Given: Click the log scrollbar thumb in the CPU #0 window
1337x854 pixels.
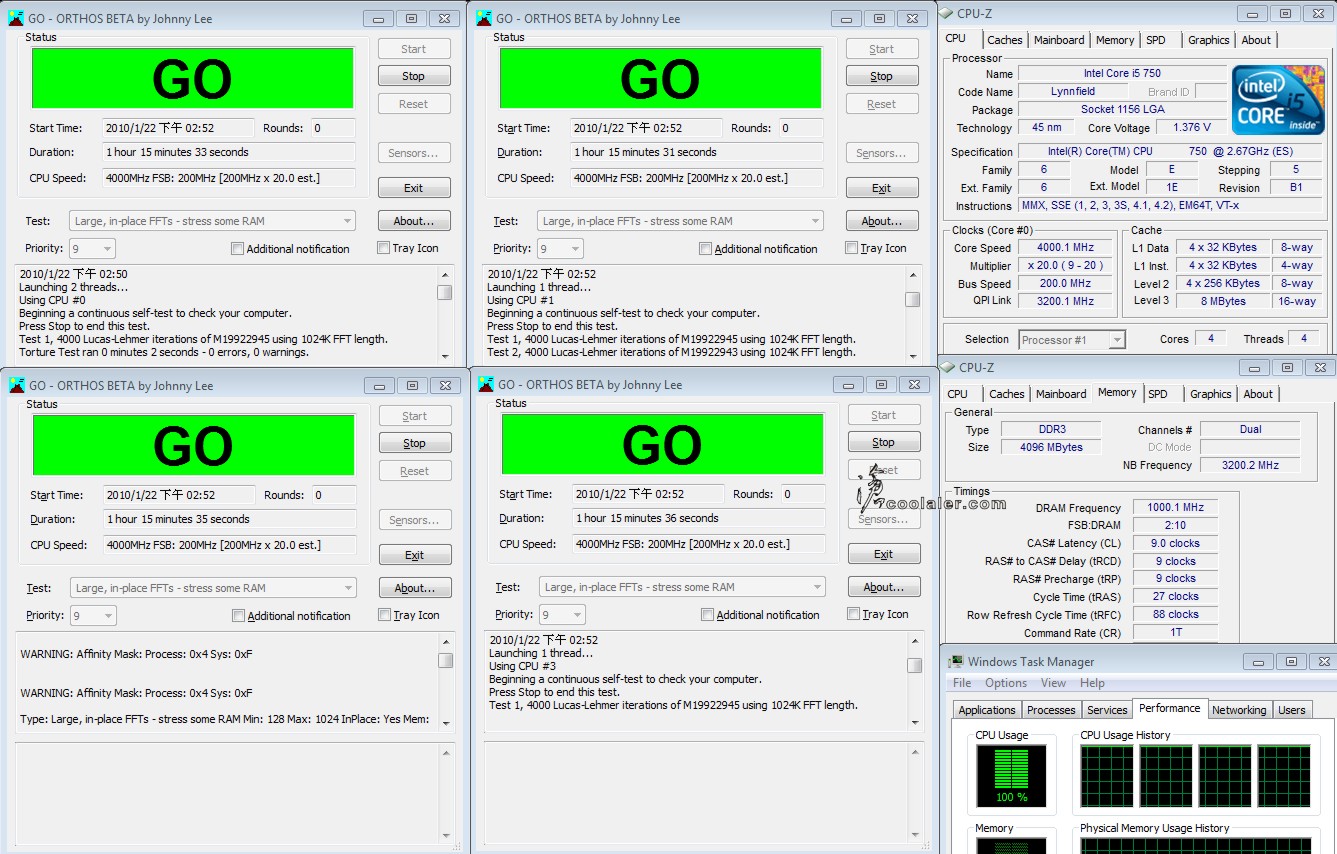Looking at the screenshot, I should tap(444, 293).
